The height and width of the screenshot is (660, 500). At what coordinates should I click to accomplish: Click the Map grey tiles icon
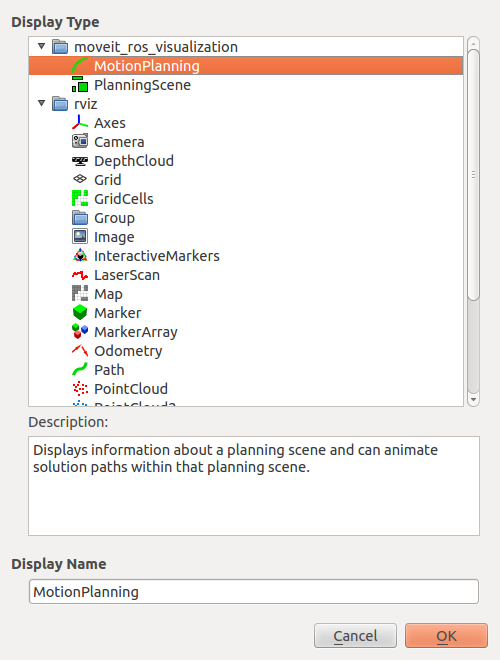pyautogui.click(x=80, y=293)
